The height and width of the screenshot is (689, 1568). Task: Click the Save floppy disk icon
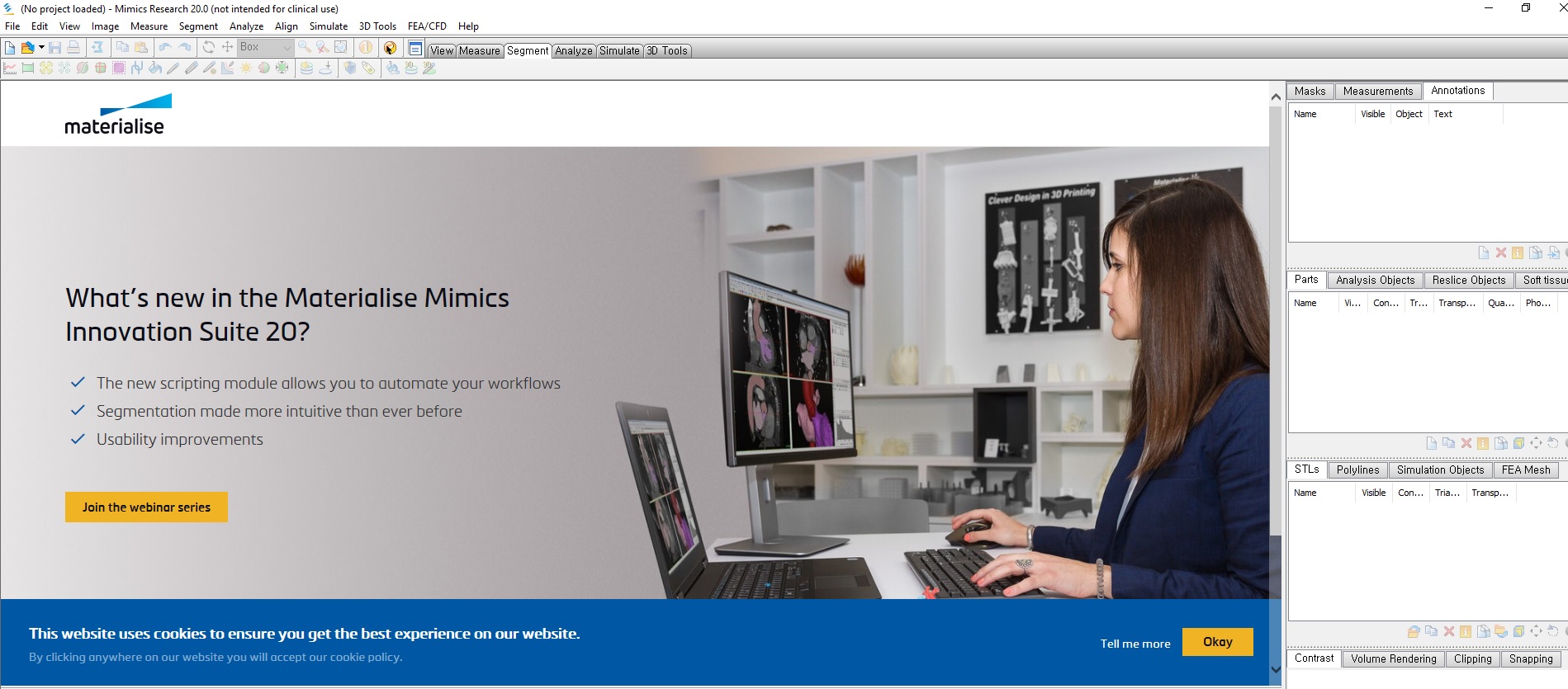[x=55, y=48]
